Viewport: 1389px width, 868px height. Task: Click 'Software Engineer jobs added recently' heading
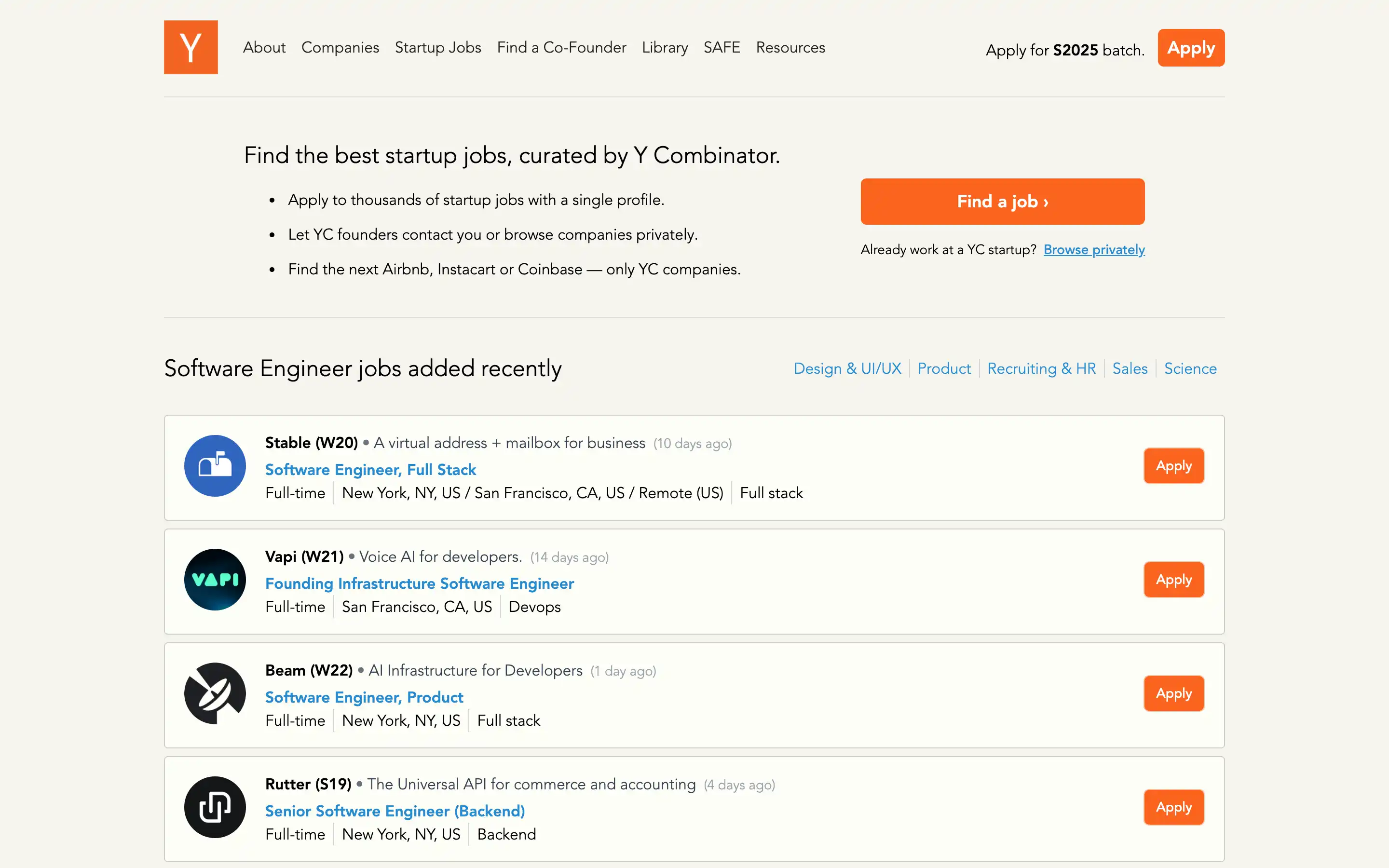coord(363,368)
